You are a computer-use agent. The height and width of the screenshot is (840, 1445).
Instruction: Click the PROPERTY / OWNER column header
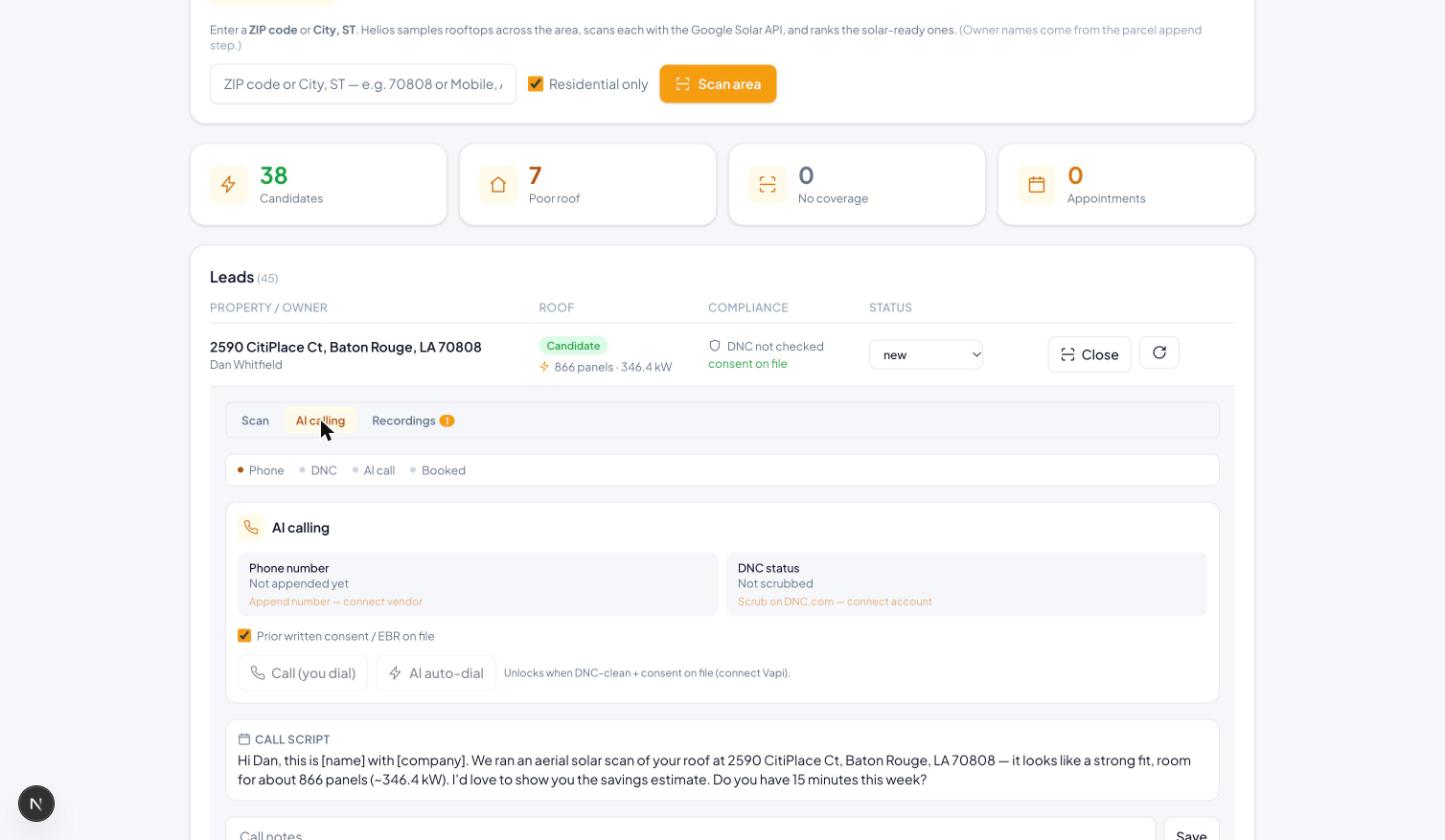pos(269,308)
